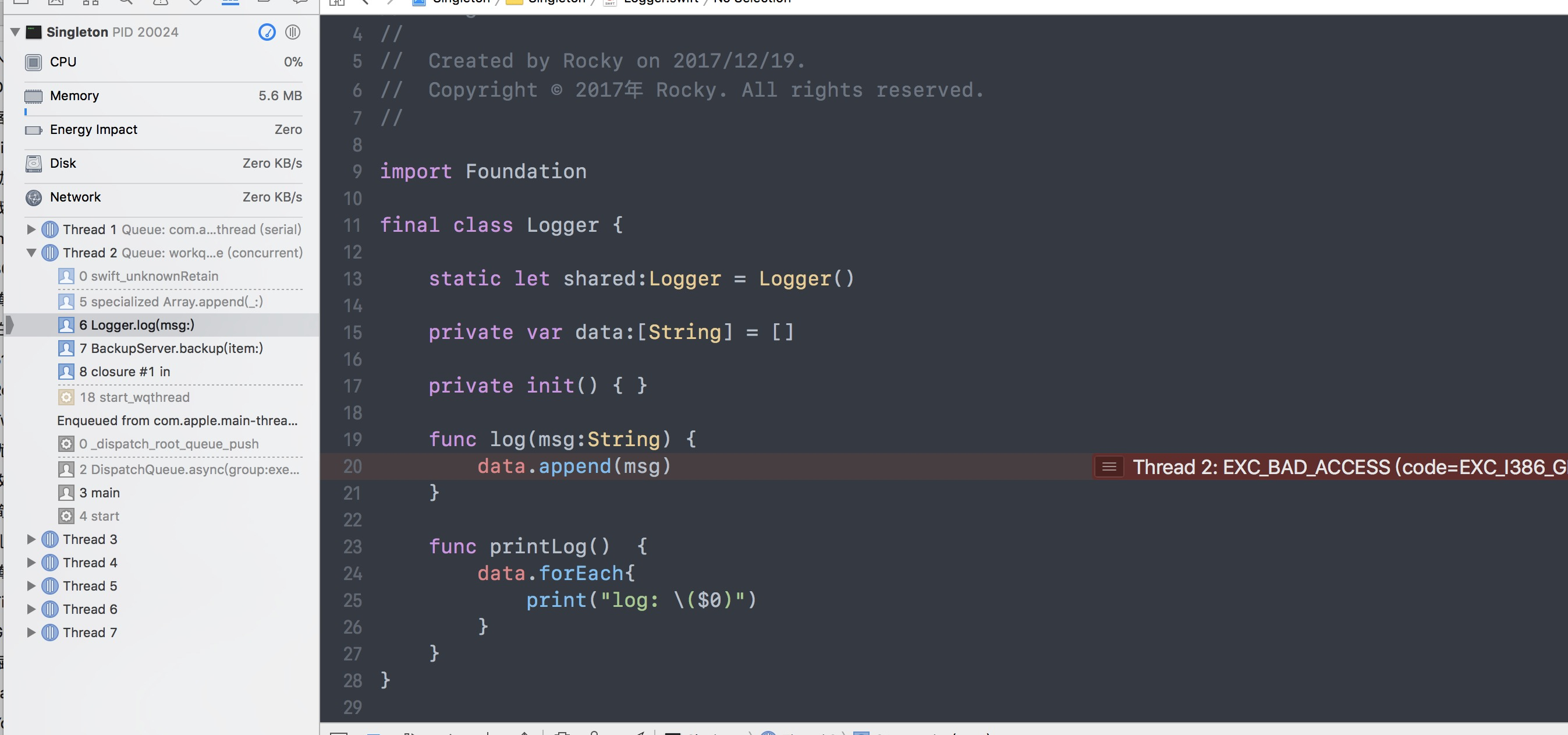
Task: Expand Thread 1 disclosure triangle
Action: (31, 229)
